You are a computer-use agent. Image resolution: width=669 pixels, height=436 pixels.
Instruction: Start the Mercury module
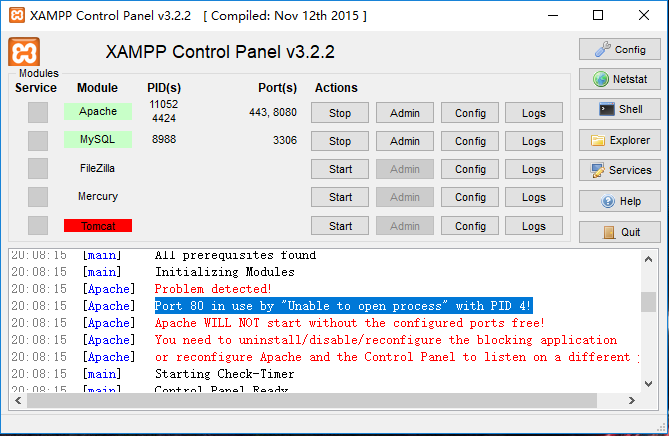[x=340, y=198]
